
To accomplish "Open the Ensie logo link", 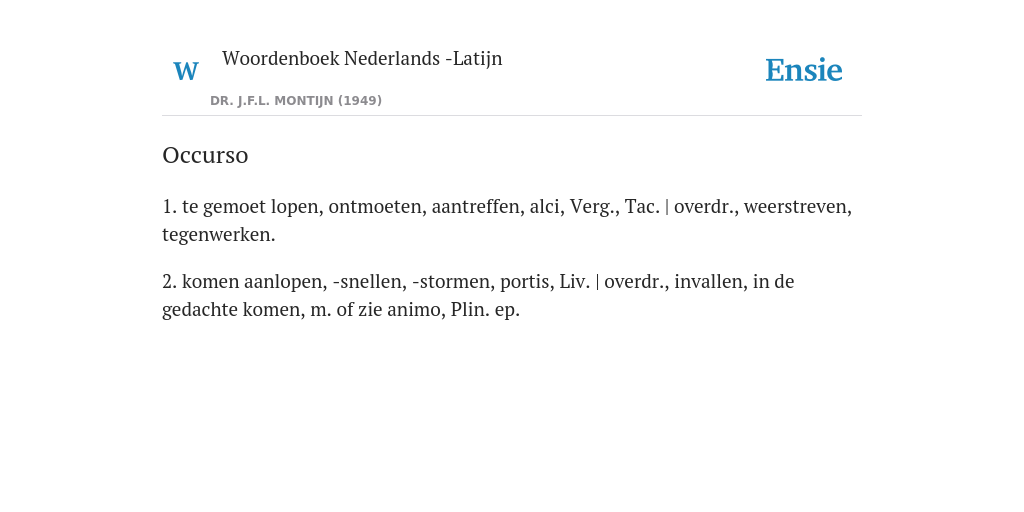I will point(804,70).
